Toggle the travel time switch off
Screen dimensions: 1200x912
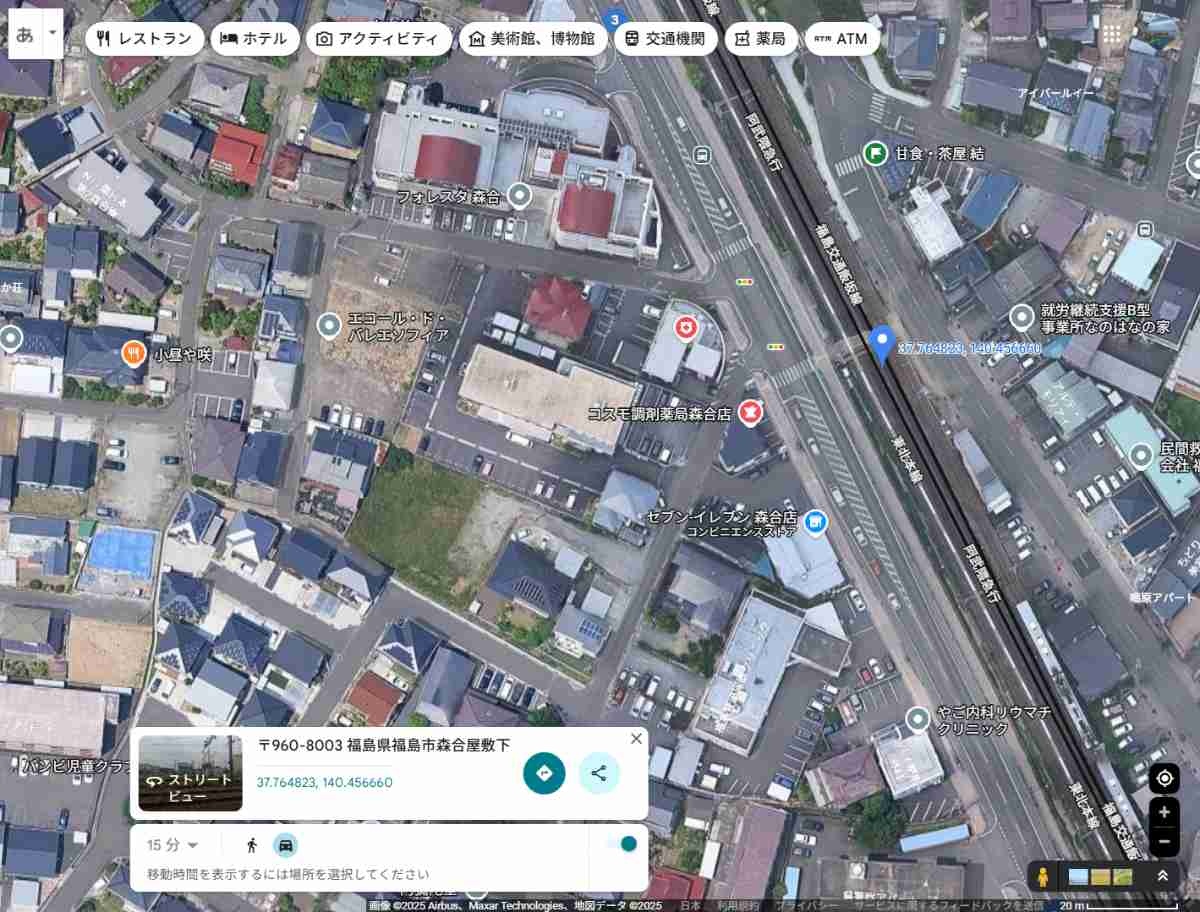coord(621,844)
